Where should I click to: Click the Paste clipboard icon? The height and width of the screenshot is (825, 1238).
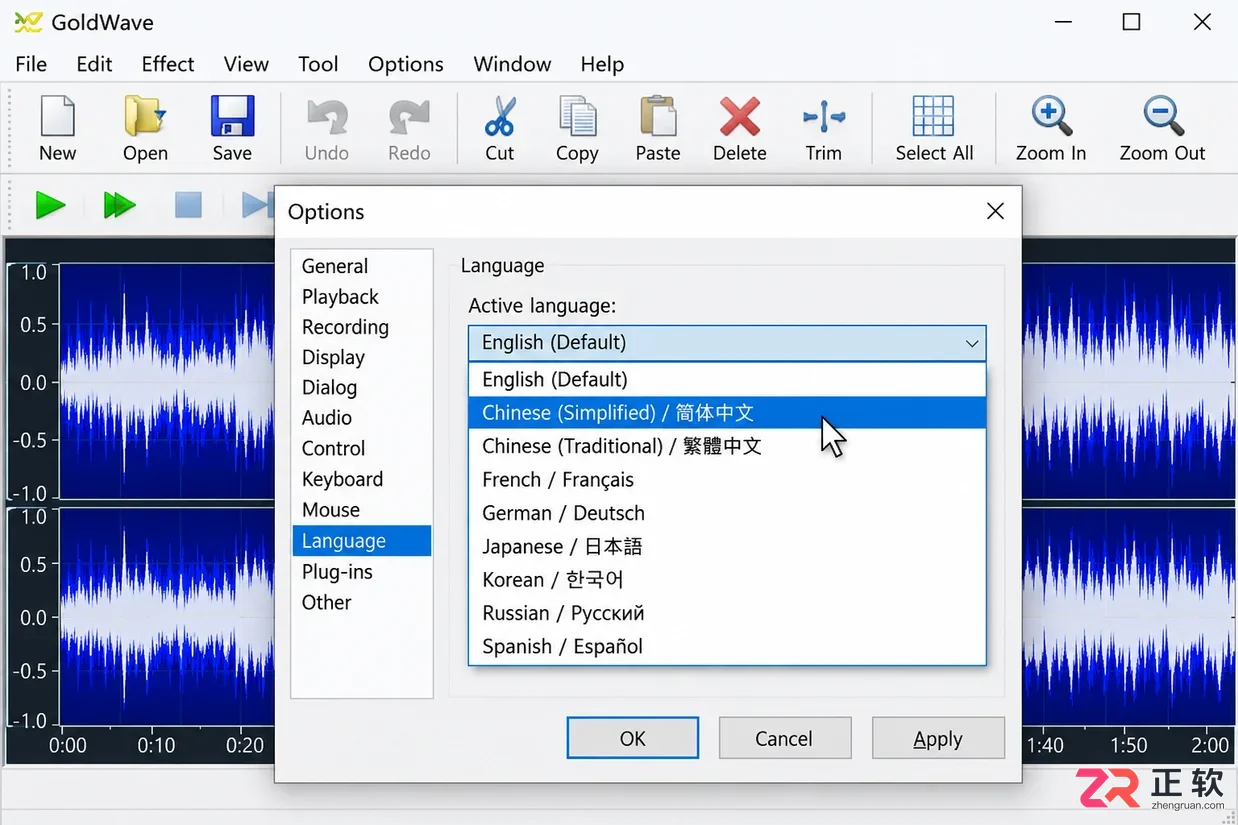658,116
